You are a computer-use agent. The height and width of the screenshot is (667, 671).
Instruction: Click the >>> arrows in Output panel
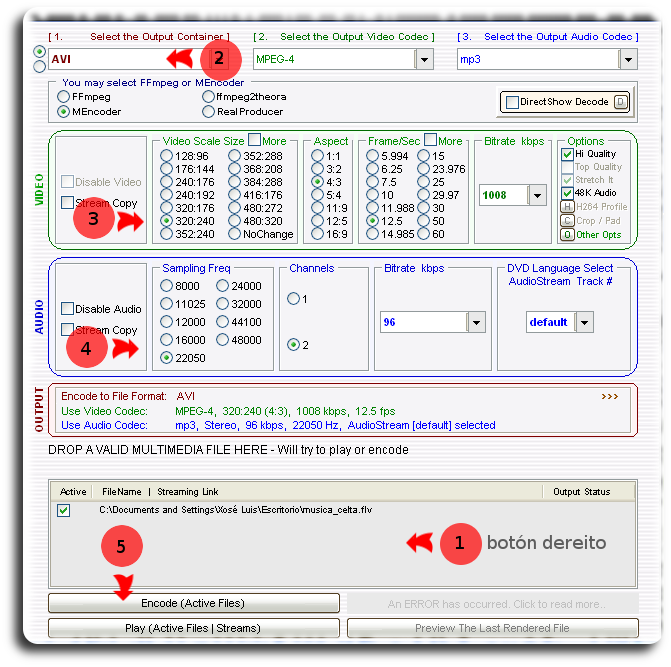click(x=610, y=396)
